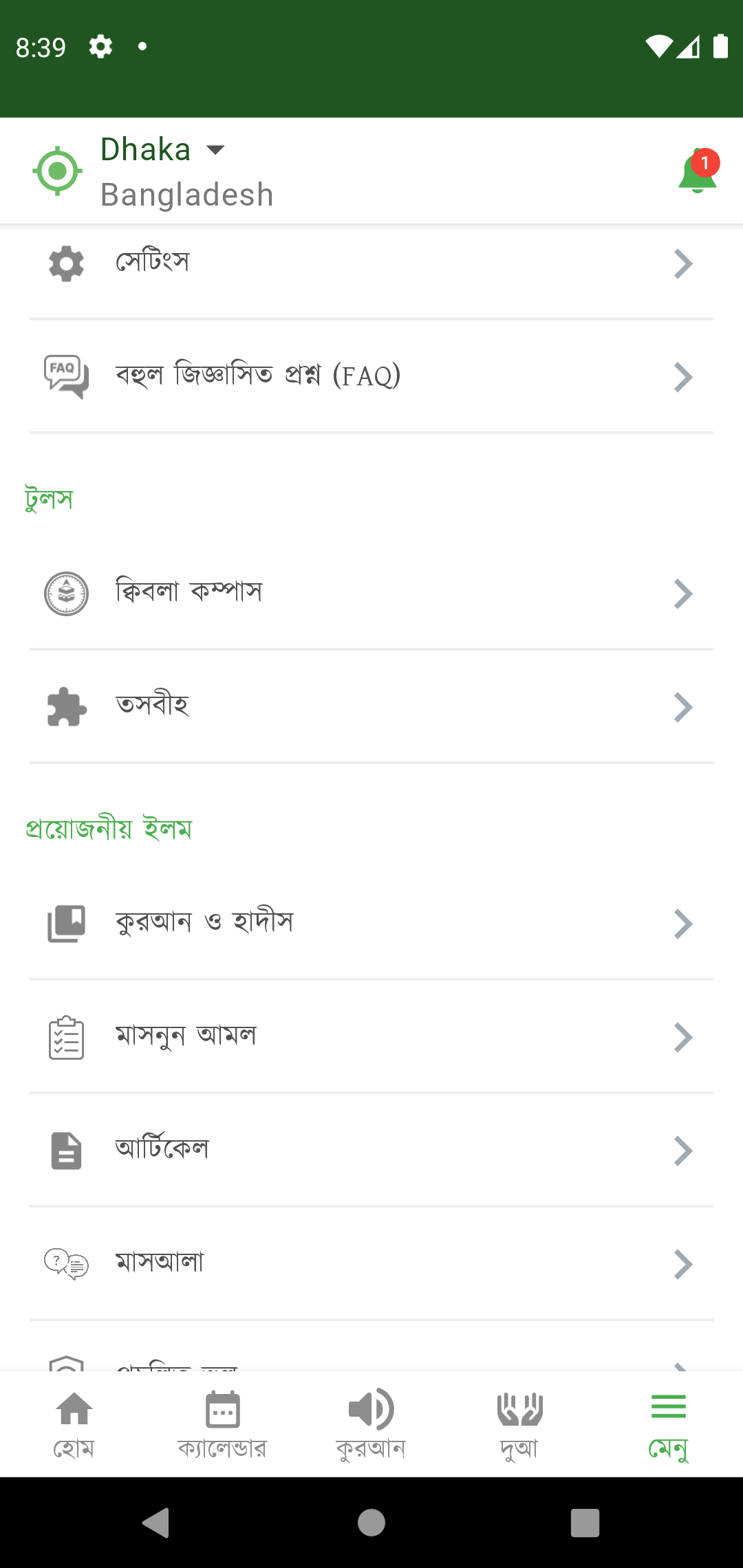Tap the আর্টিকেল document icon
Screen dimensions: 743x1568
point(67,1151)
